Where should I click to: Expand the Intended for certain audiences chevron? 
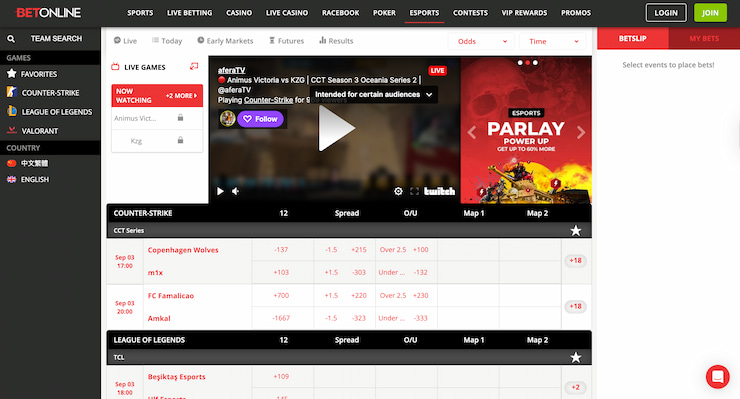click(429, 94)
